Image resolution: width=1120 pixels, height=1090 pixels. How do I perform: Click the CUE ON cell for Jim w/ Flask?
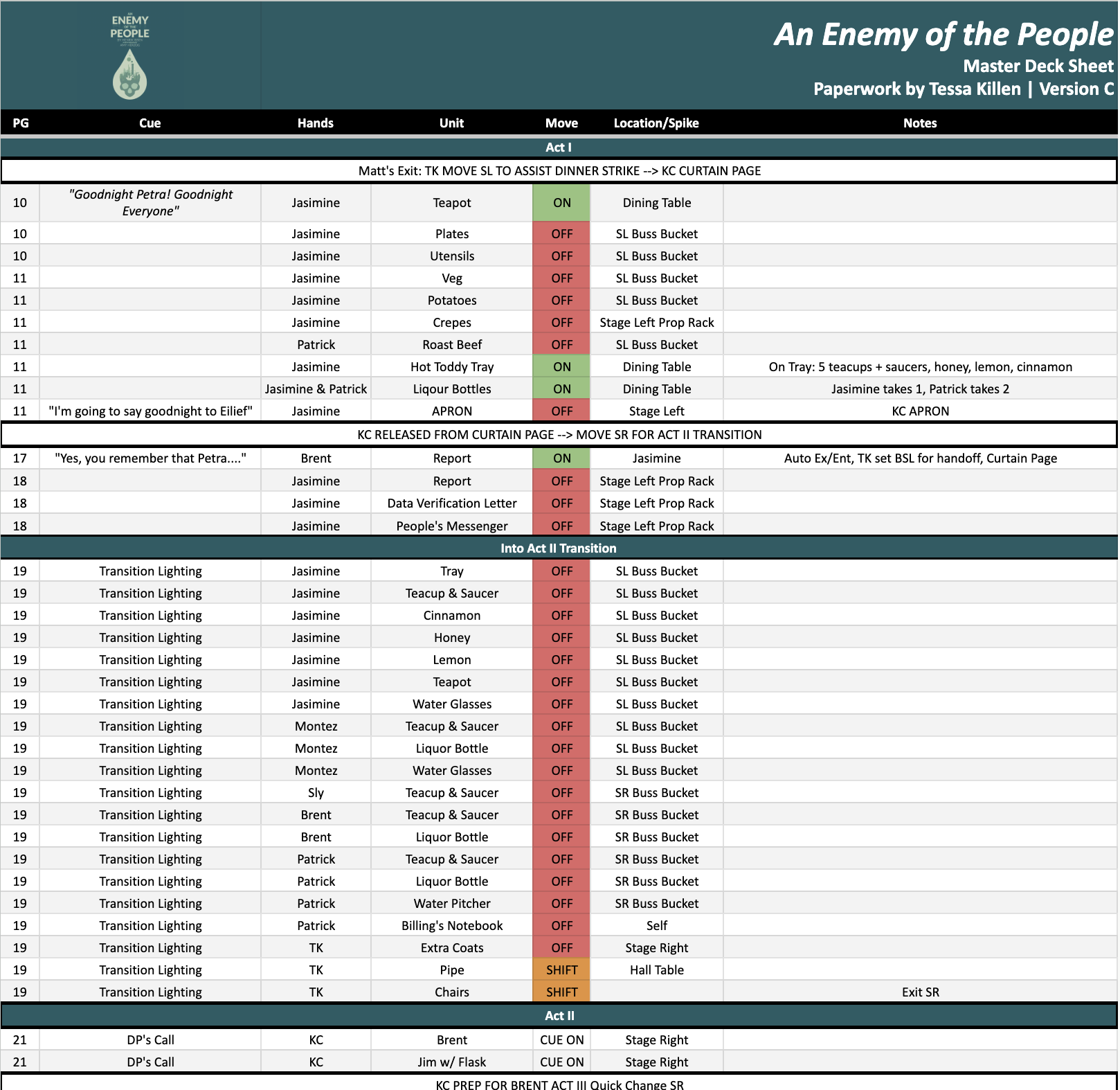click(x=561, y=1062)
